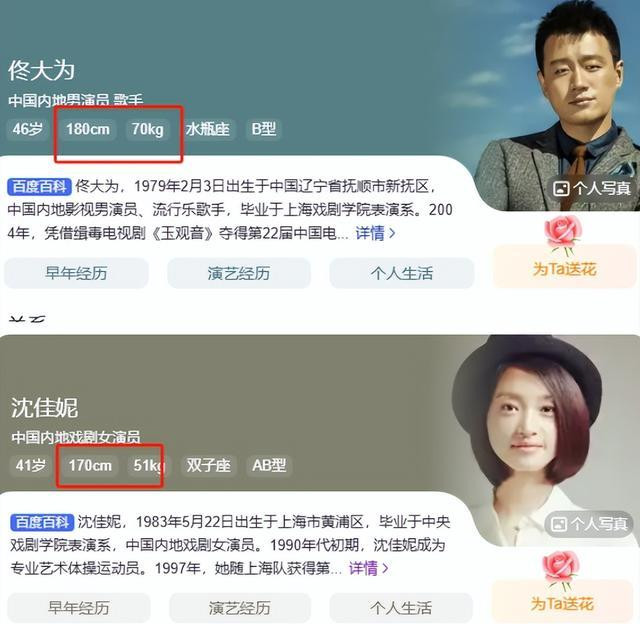Click the AB型 blood type tag
Viewport: 640px width, 624px height.
click(x=269, y=465)
